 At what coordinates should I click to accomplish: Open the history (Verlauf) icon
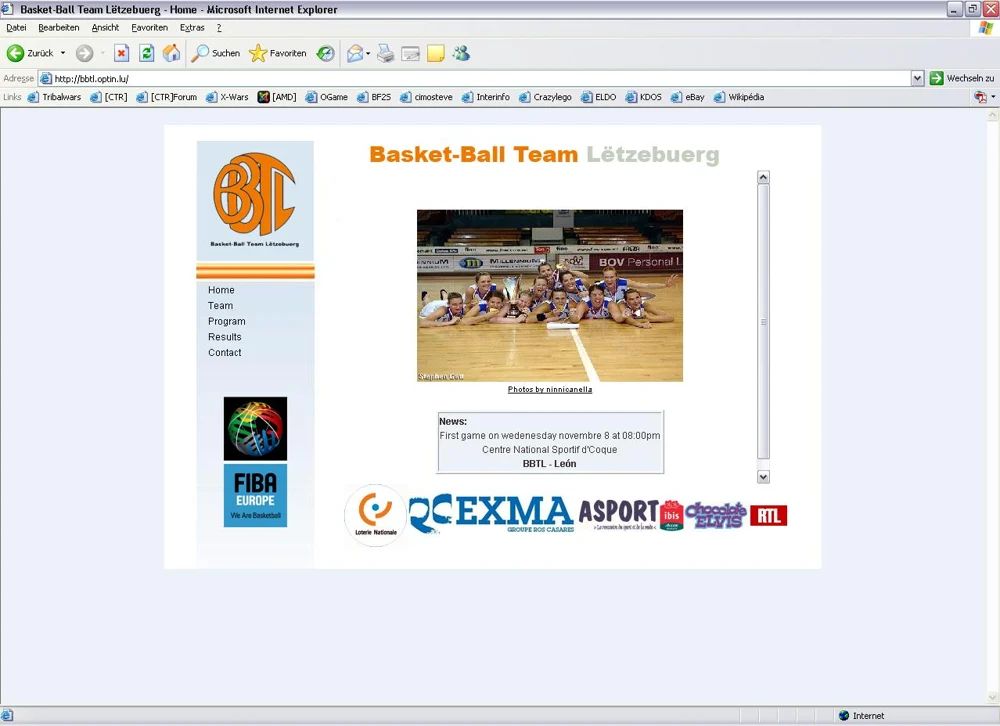(325, 53)
